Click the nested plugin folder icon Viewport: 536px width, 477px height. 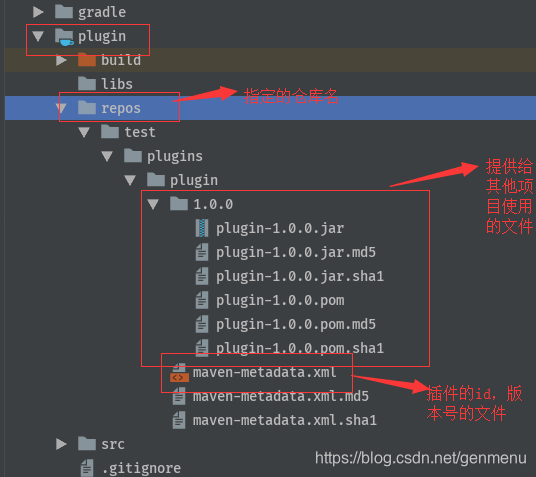click(x=156, y=180)
